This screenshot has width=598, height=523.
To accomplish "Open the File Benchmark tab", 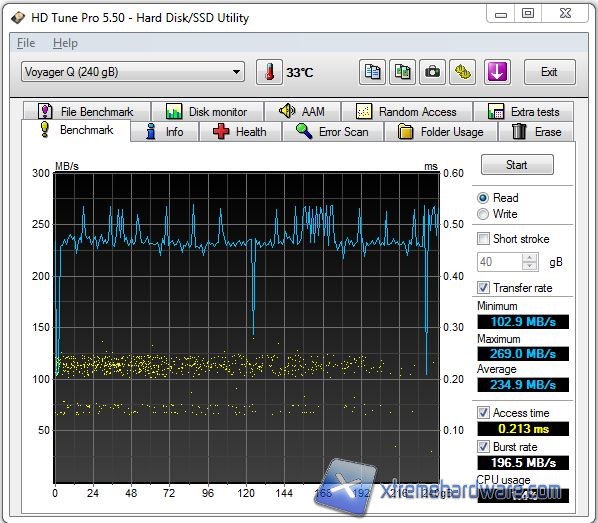I will (87, 111).
